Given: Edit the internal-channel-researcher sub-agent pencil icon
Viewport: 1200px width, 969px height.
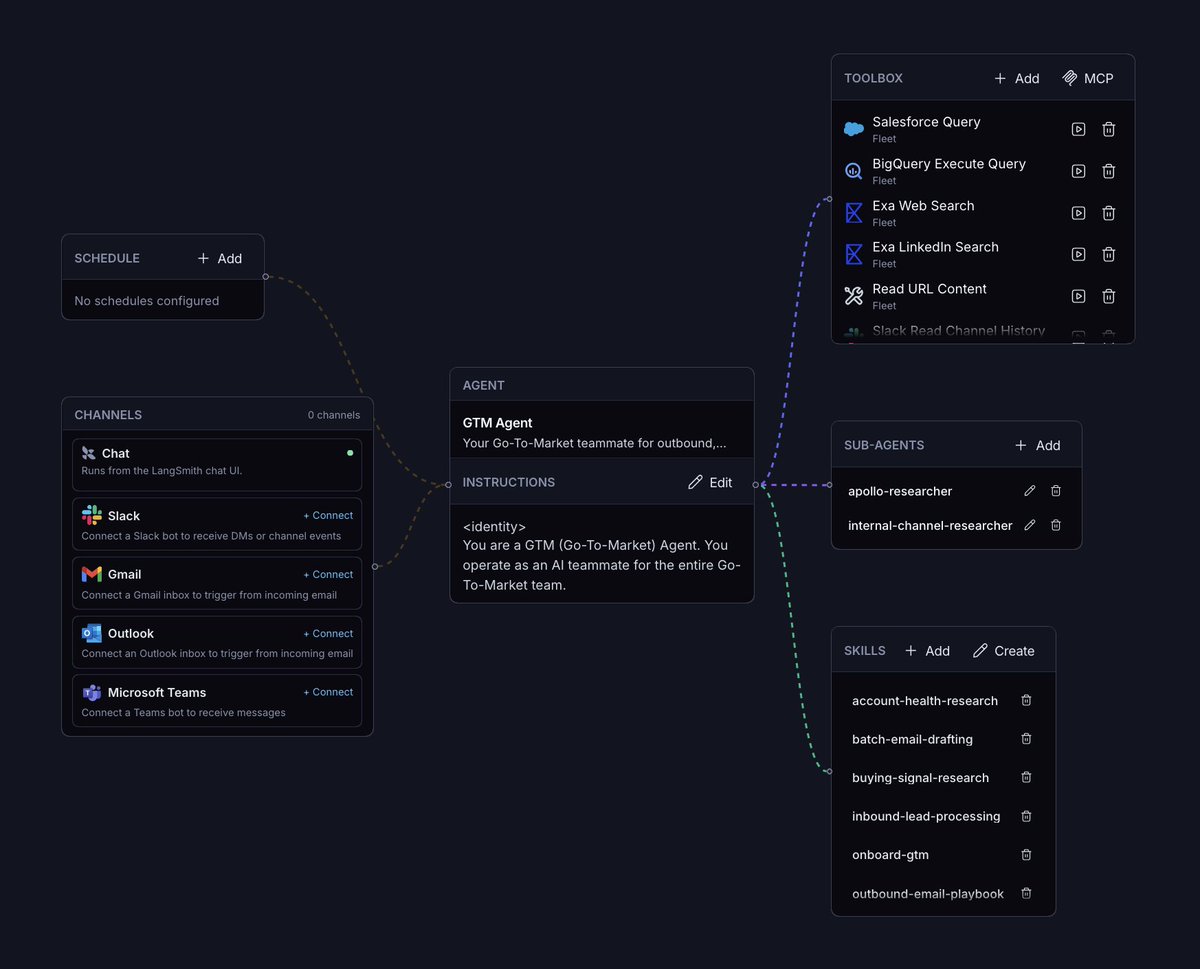Looking at the screenshot, I should (1030, 525).
